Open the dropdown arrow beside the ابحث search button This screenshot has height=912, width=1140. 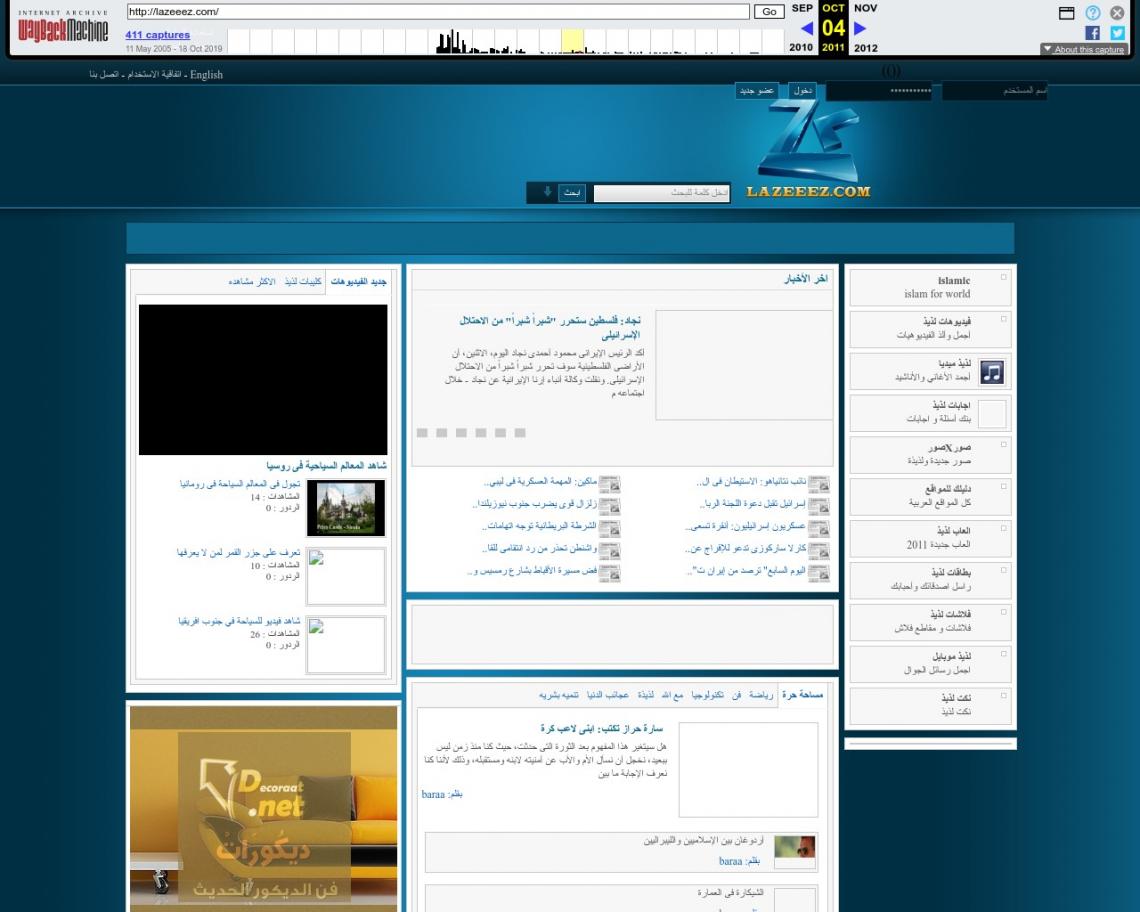(x=547, y=192)
